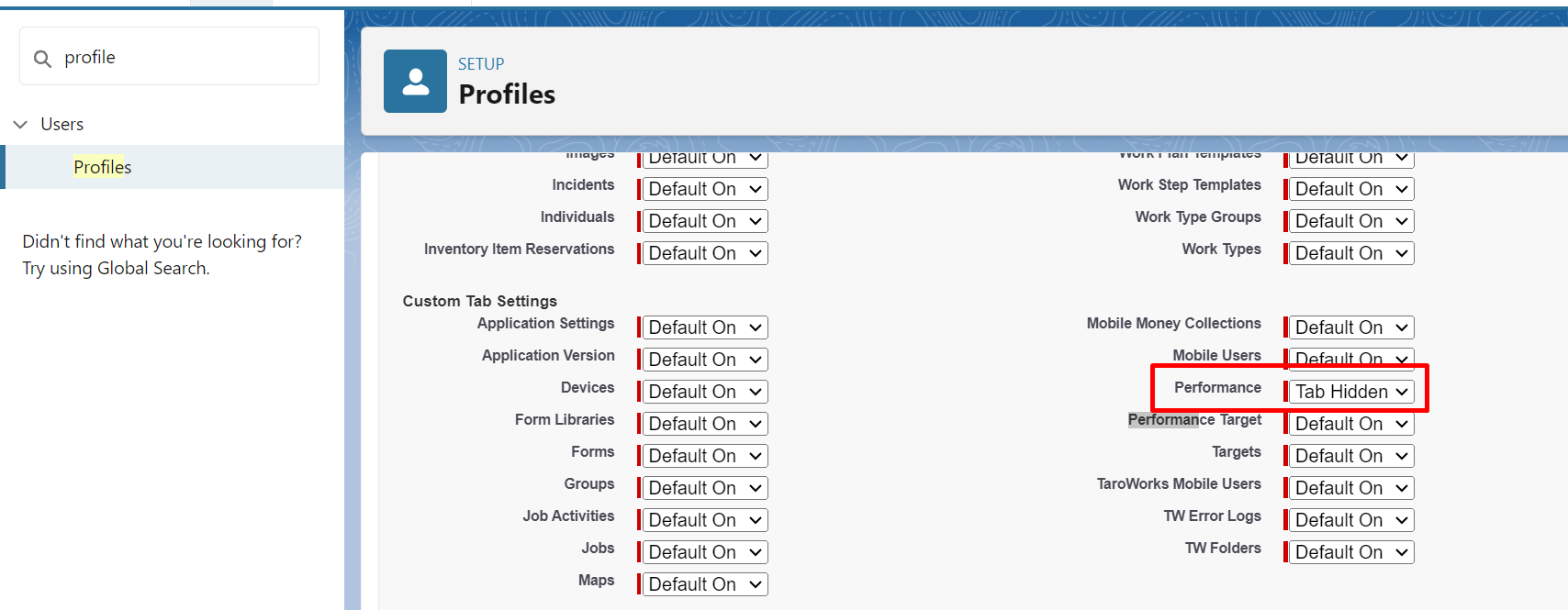This screenshot has width=1568, height=610.
Task: Open the Performance Target dropdown
Action: [1350, 424]
